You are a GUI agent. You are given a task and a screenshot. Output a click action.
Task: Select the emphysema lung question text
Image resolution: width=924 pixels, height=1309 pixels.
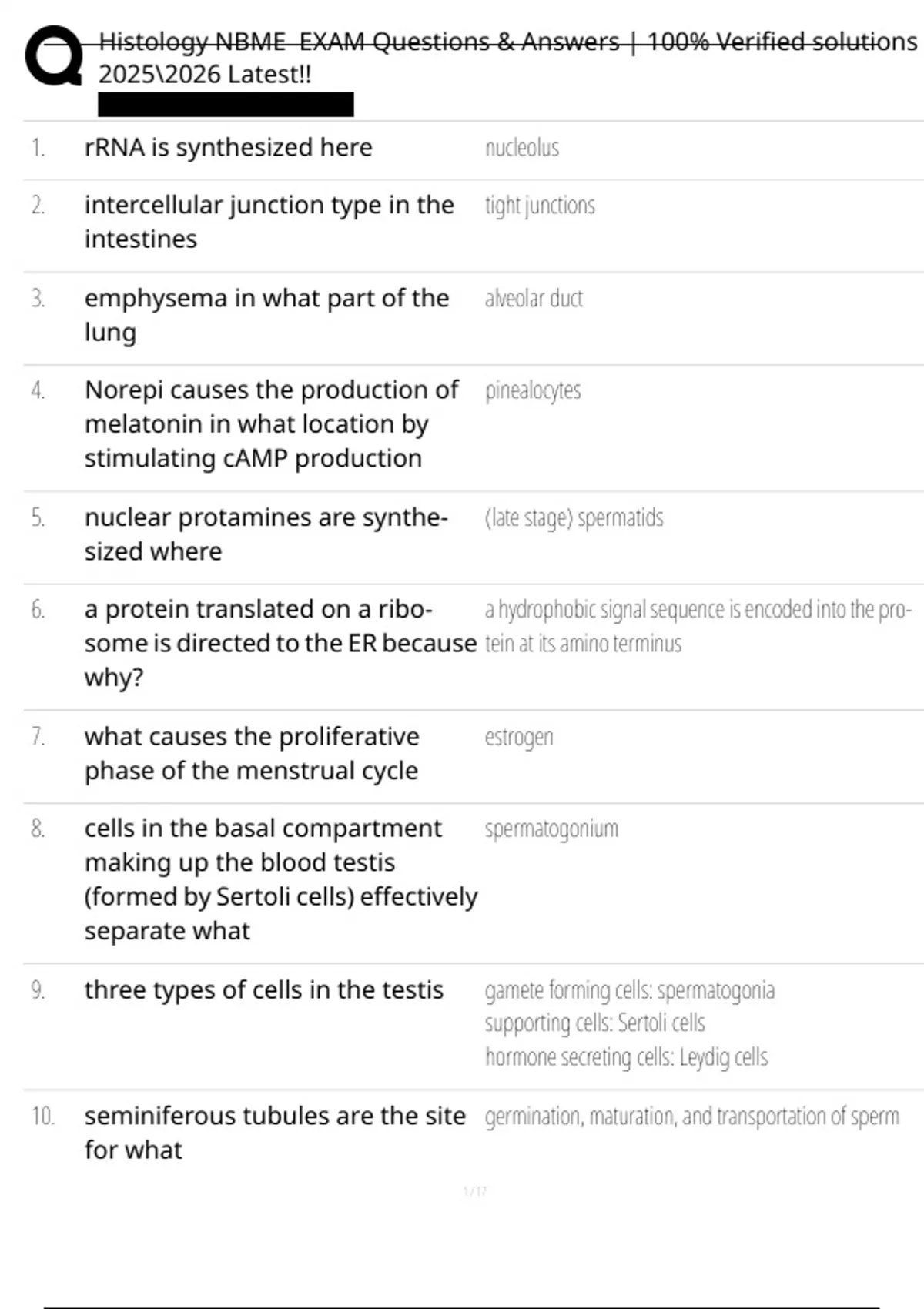tap(266, 315)
